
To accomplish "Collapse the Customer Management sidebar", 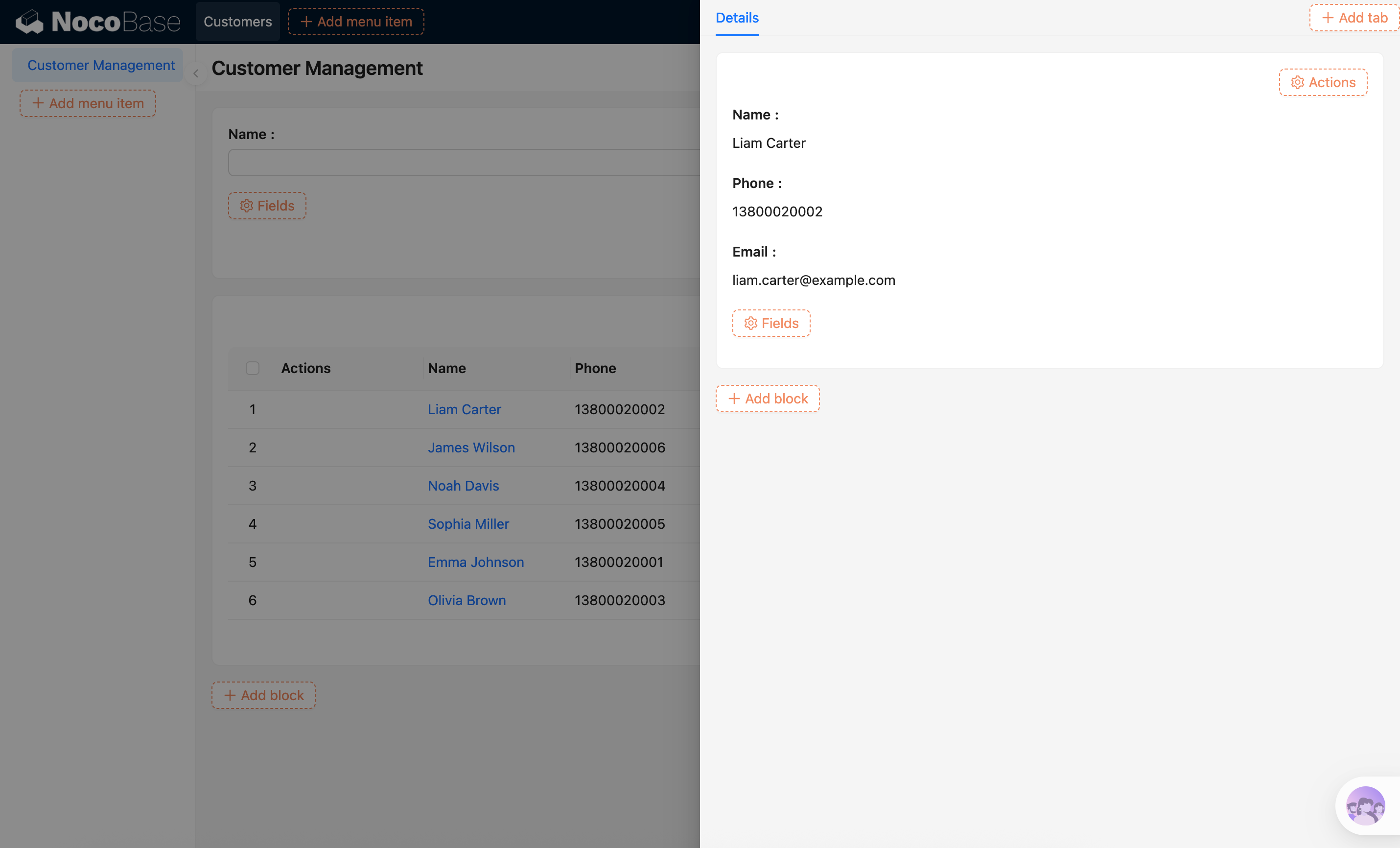I will pyautogui.click(x=195, y=73).
